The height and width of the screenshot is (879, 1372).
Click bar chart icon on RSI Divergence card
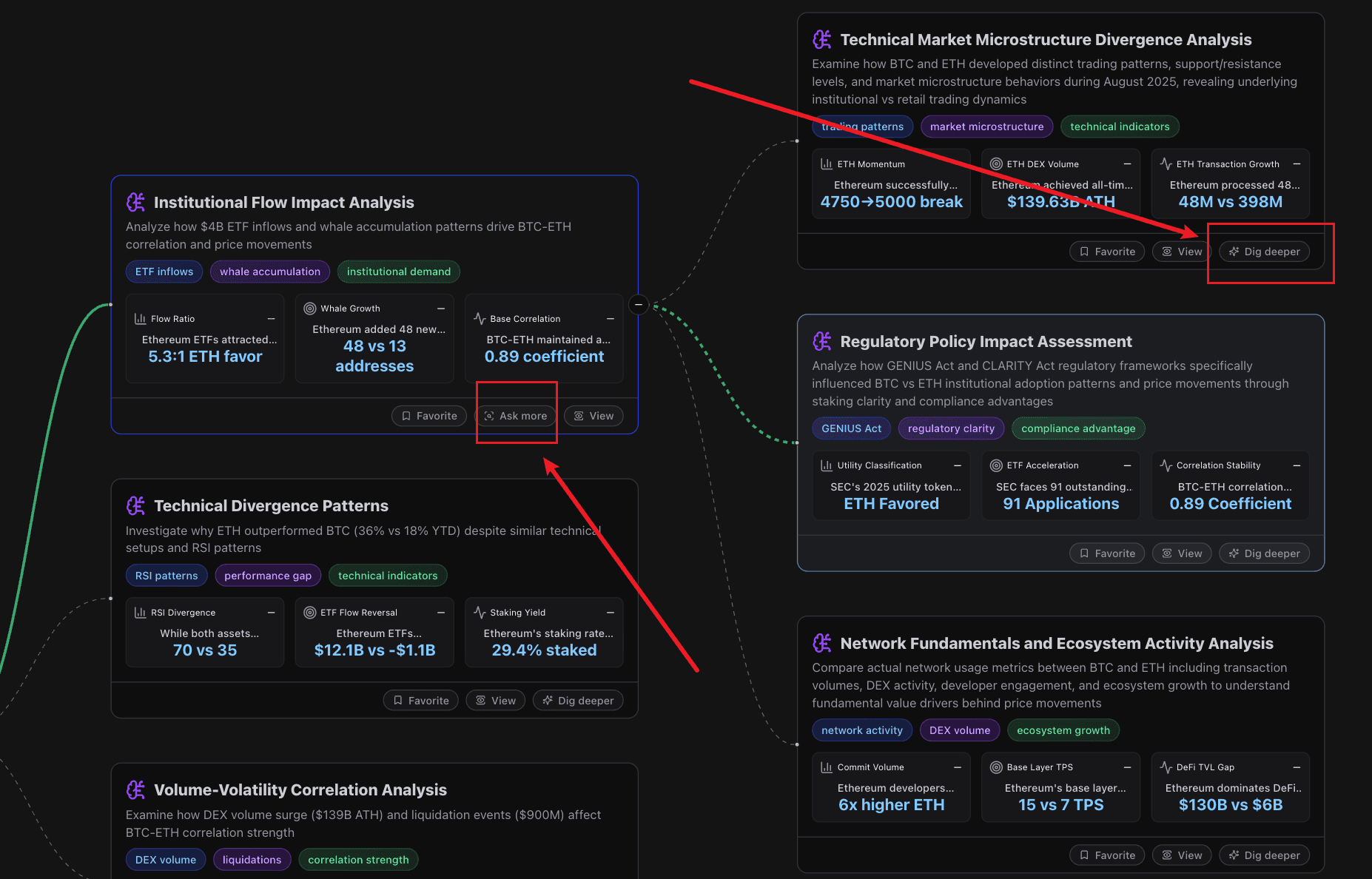point(140,613)
